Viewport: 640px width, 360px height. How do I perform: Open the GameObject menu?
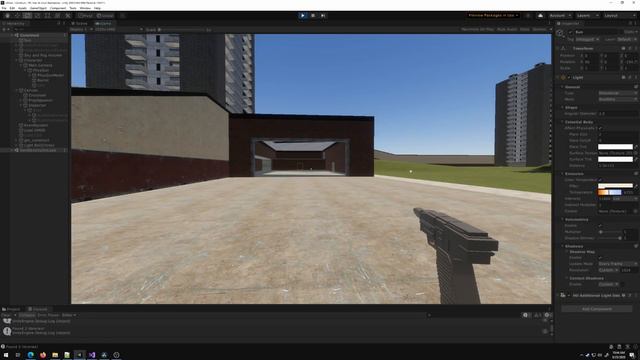point(38,8)
